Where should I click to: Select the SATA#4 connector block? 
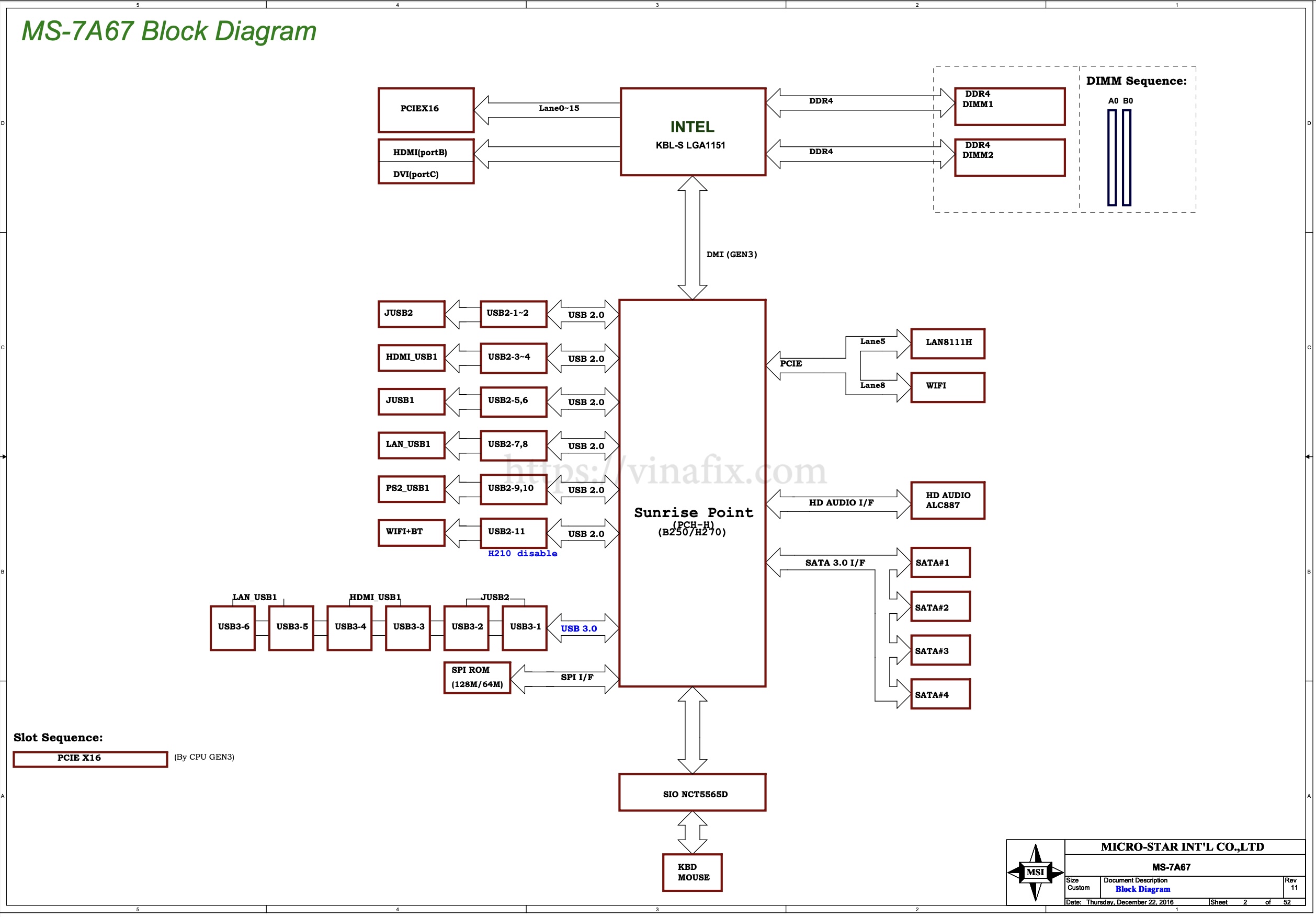[940, 694]
